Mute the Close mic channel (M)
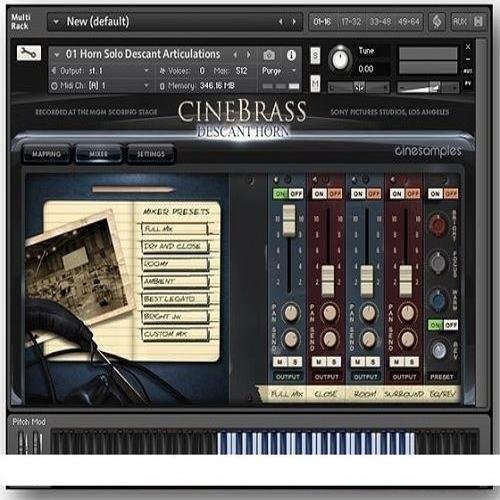This screenshot has width=500, height=500. 319,362
